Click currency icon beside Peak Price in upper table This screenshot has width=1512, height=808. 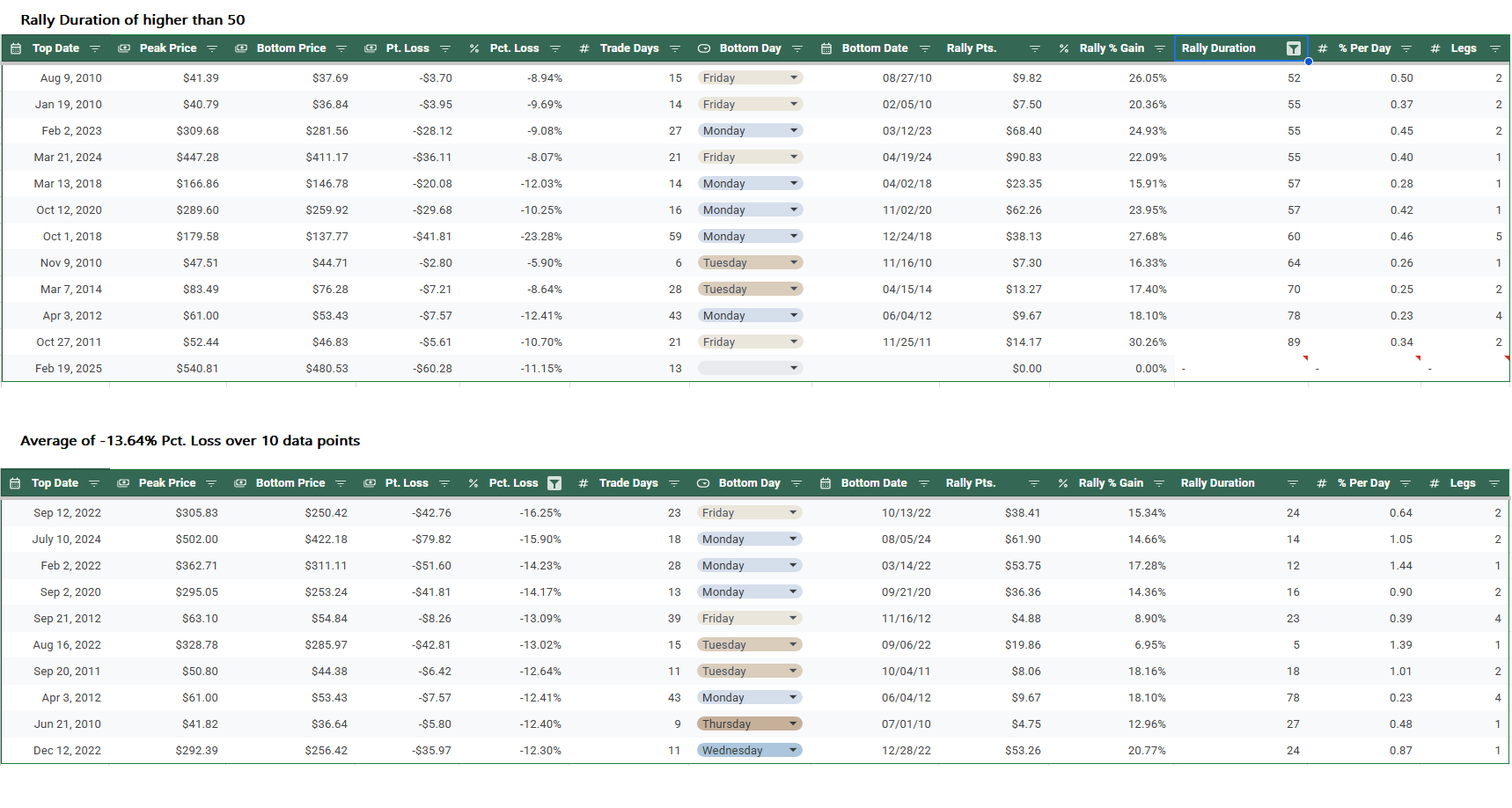[x=124, y=49]
